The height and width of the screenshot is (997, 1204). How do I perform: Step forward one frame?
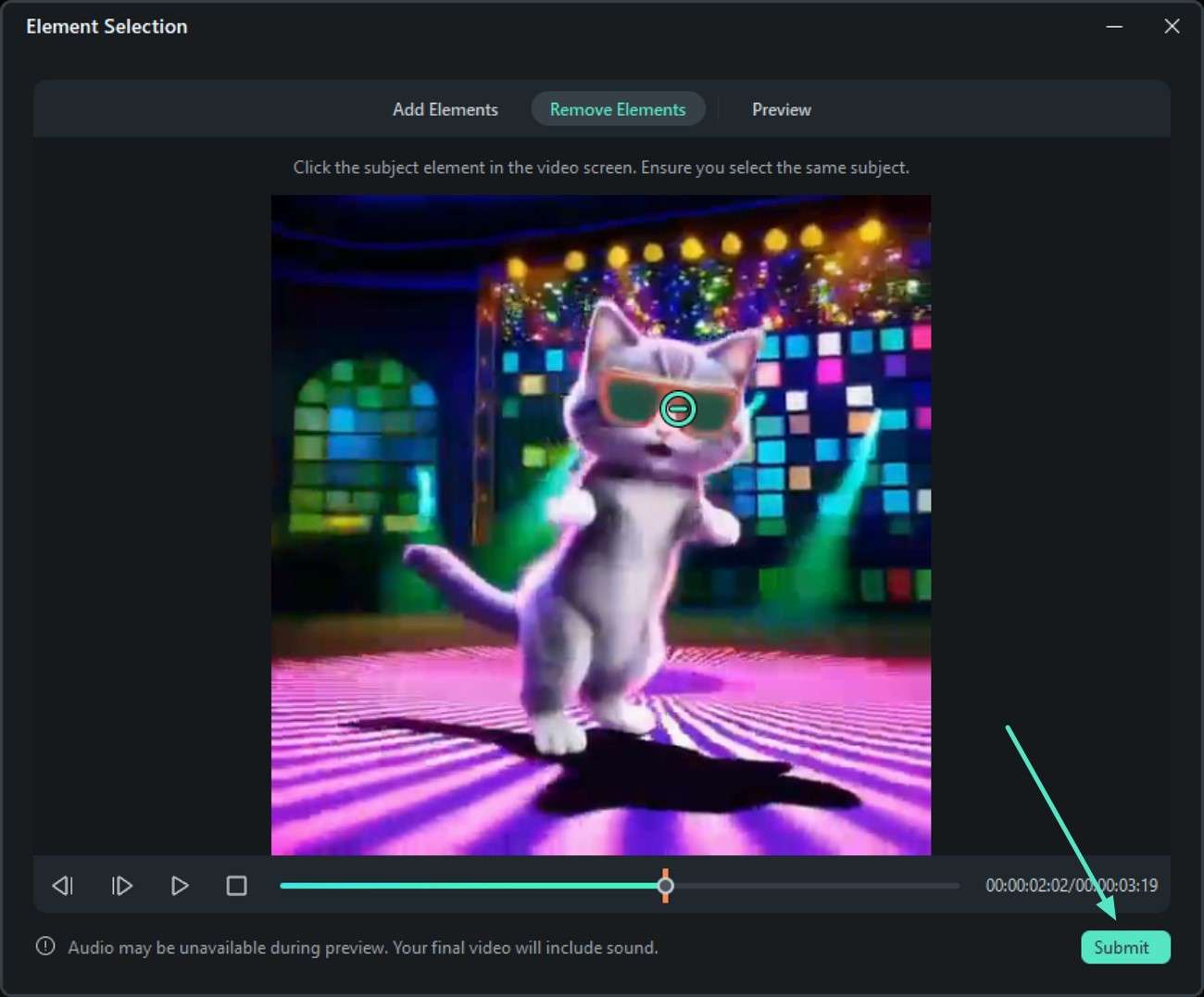point(121,886)
